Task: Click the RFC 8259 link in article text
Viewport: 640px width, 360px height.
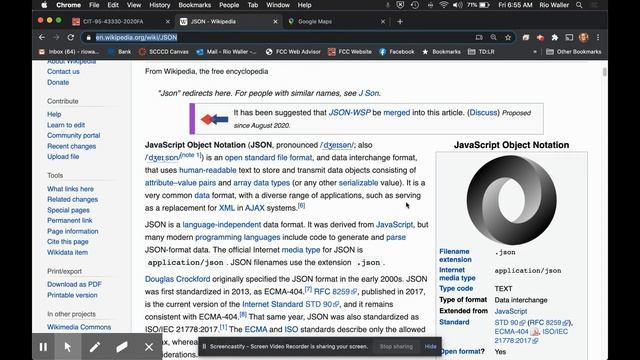Action: [x=335, y=292]
